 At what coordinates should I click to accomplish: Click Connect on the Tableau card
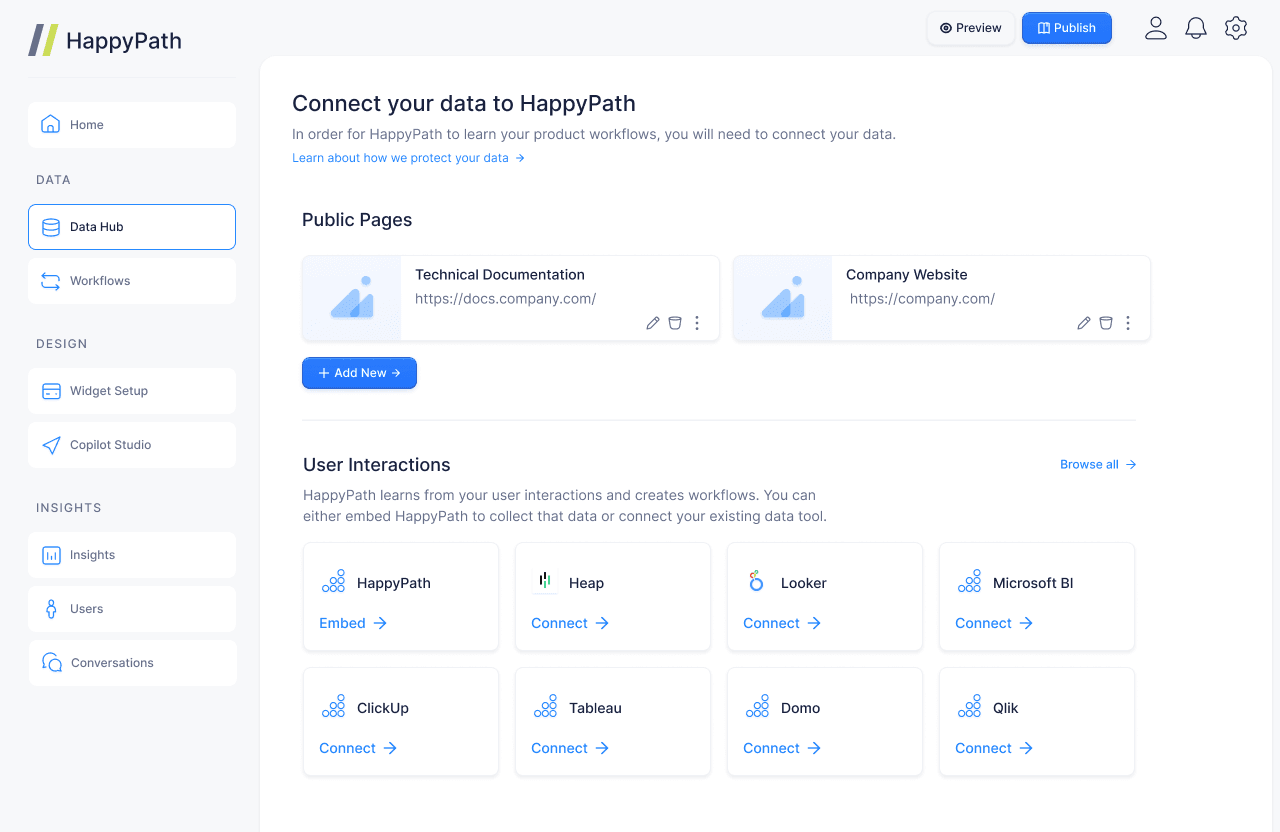pos(570,748)
